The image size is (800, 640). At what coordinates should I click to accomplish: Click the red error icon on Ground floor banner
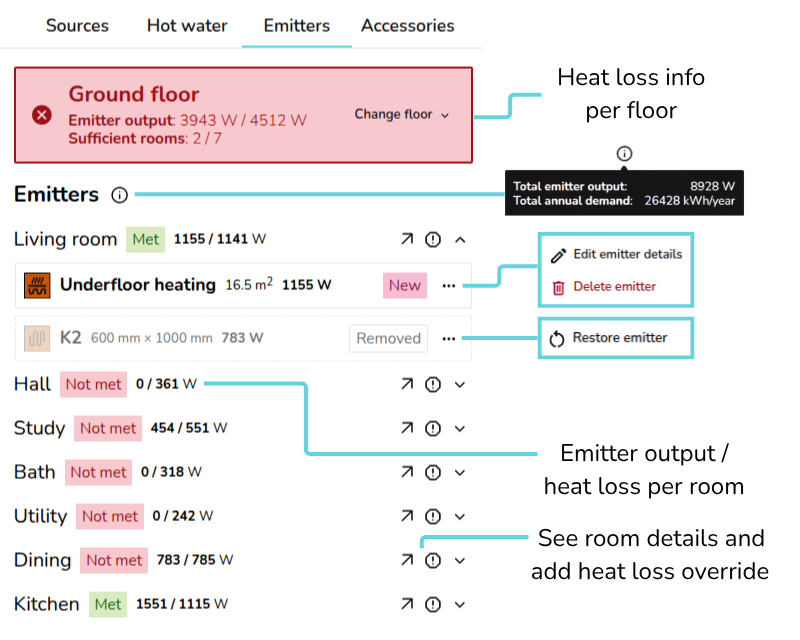(x=41, y=114)
